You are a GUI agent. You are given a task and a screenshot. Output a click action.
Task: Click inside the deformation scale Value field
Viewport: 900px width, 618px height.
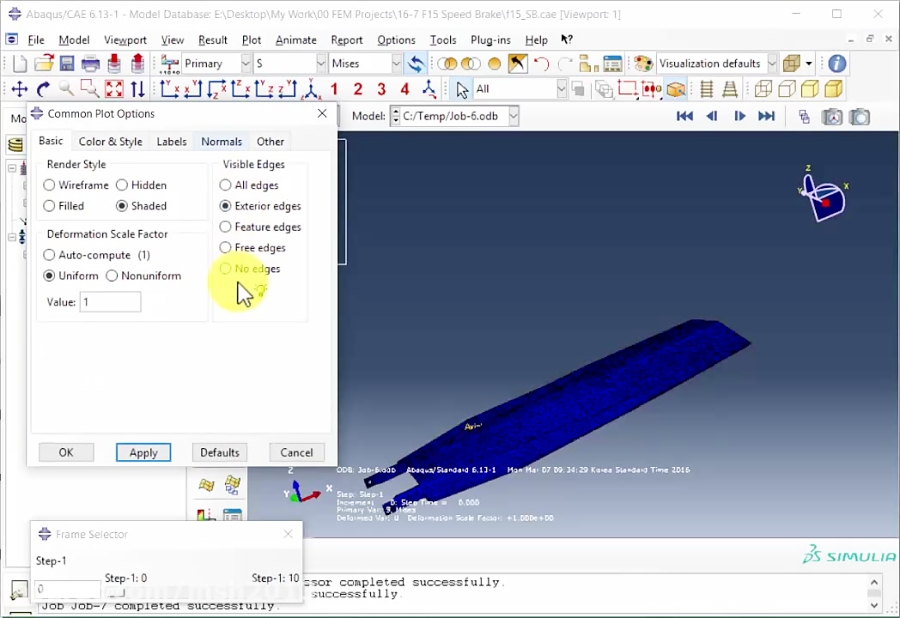[x=110, y=302]
